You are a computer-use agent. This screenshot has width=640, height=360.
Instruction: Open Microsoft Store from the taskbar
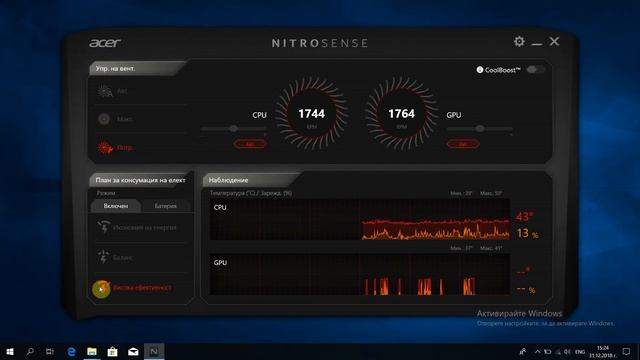coord(112,351)
